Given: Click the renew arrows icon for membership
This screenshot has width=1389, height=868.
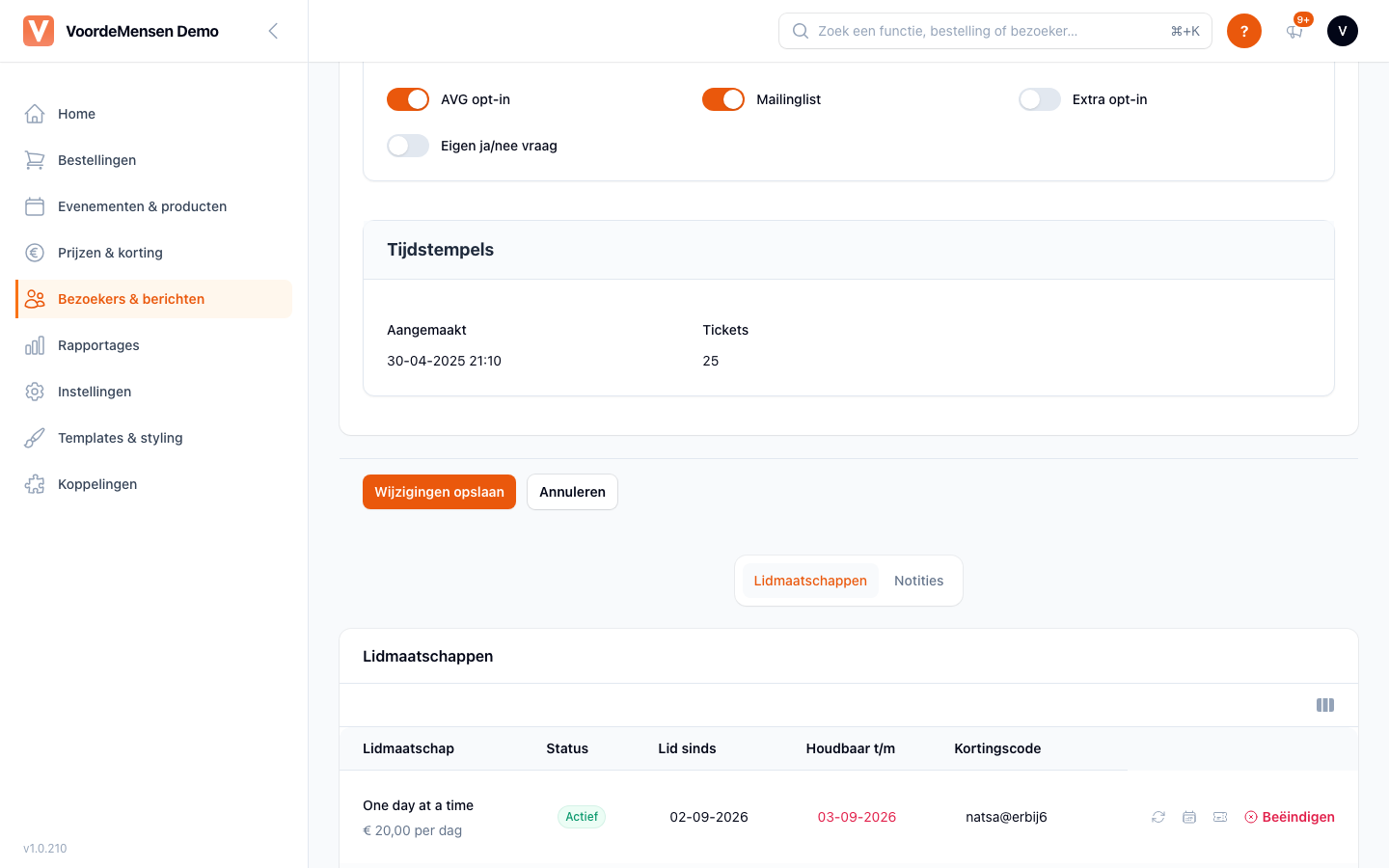Looking at the screenshot, I should click(x=1158, y=817).
